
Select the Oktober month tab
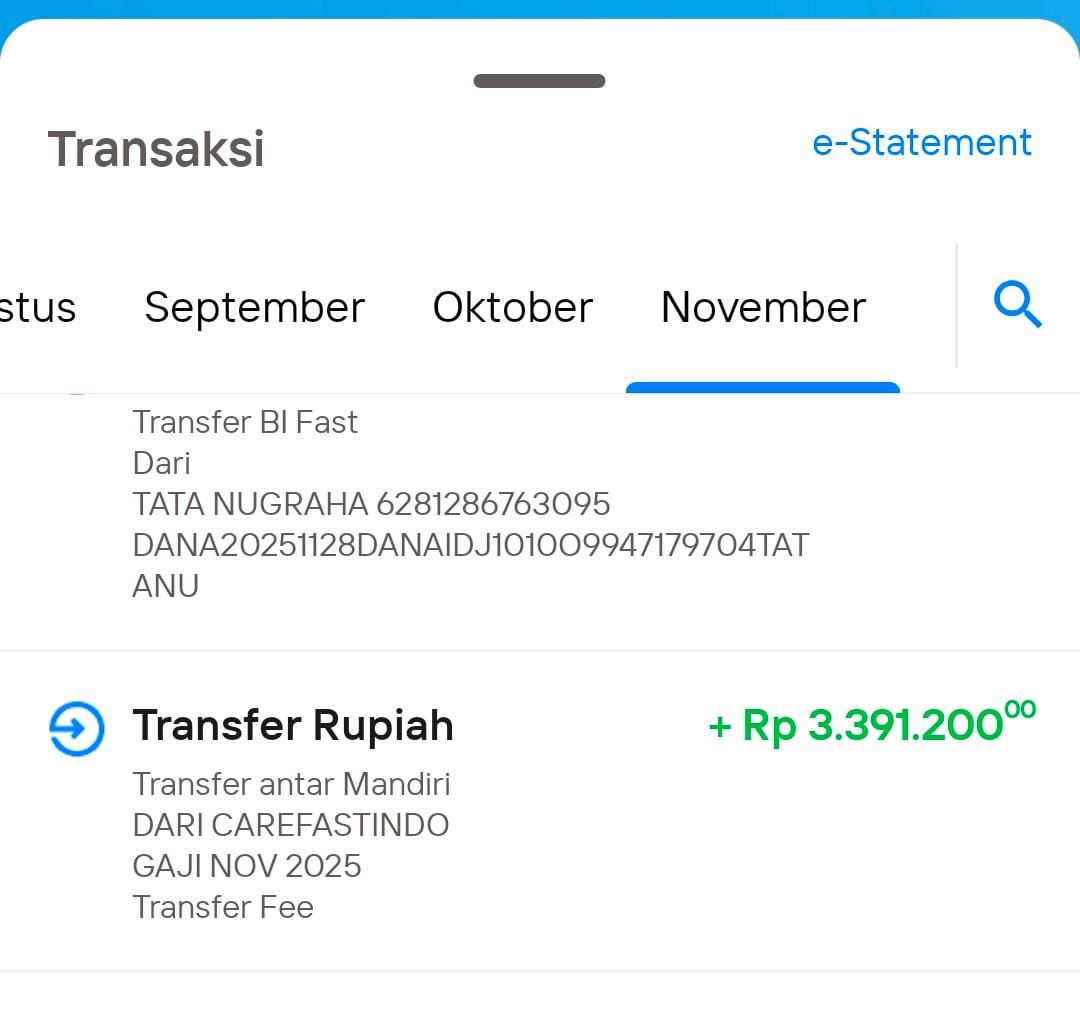click(x=512, y=307)
